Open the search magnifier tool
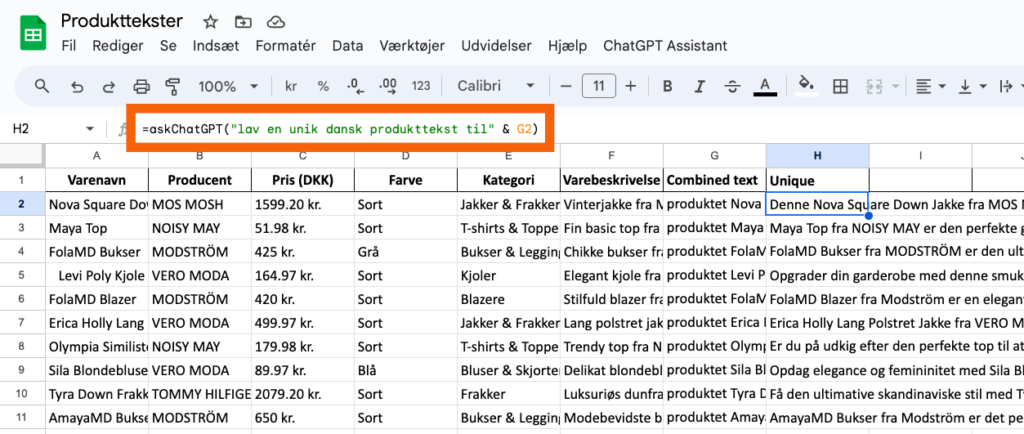The height and width of the screenshot is (434, 1024). click(42, 86)
